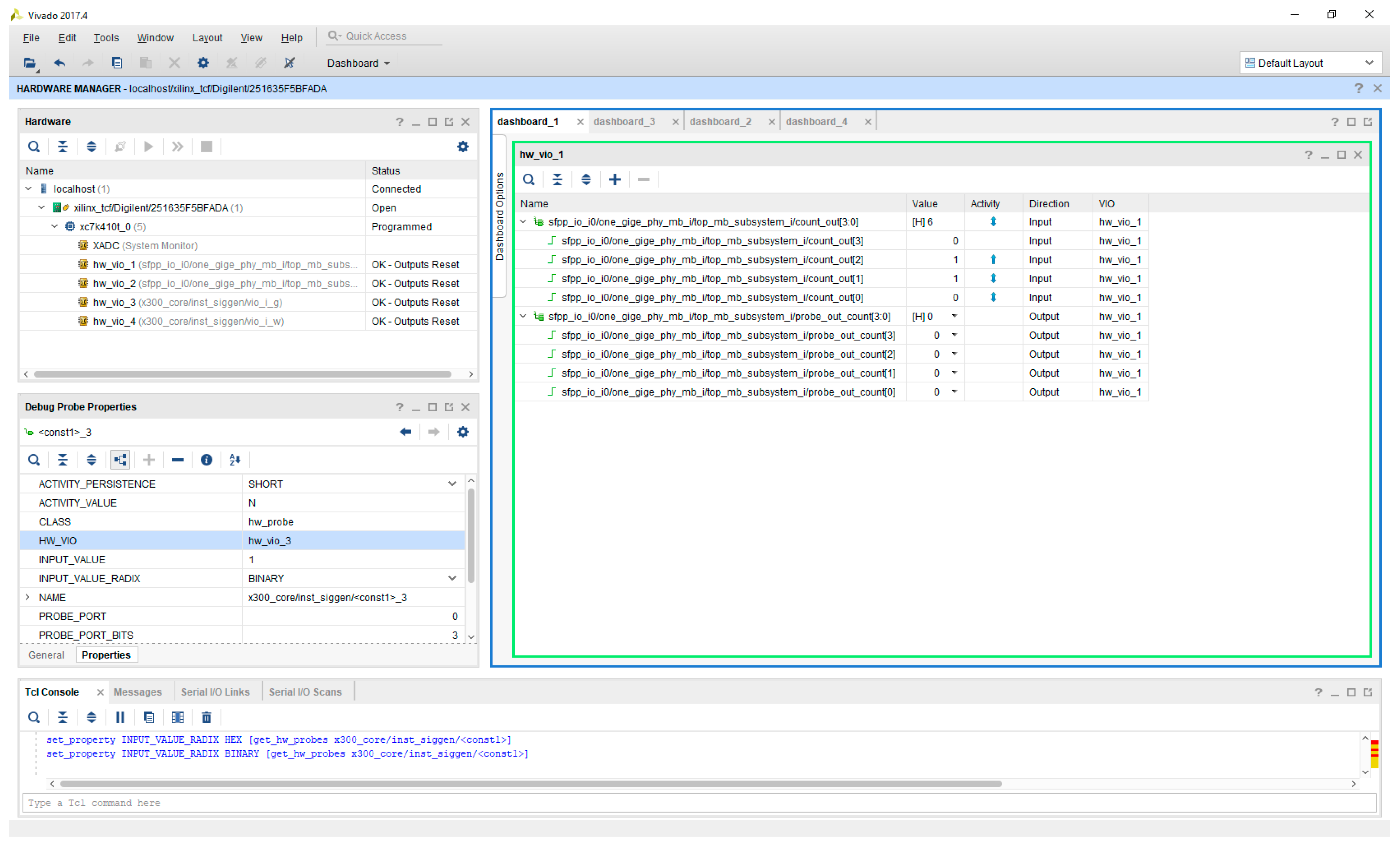Click the Hardware panel search icon
This screenshot has width=1400, height=848.
tap(34, 146)
